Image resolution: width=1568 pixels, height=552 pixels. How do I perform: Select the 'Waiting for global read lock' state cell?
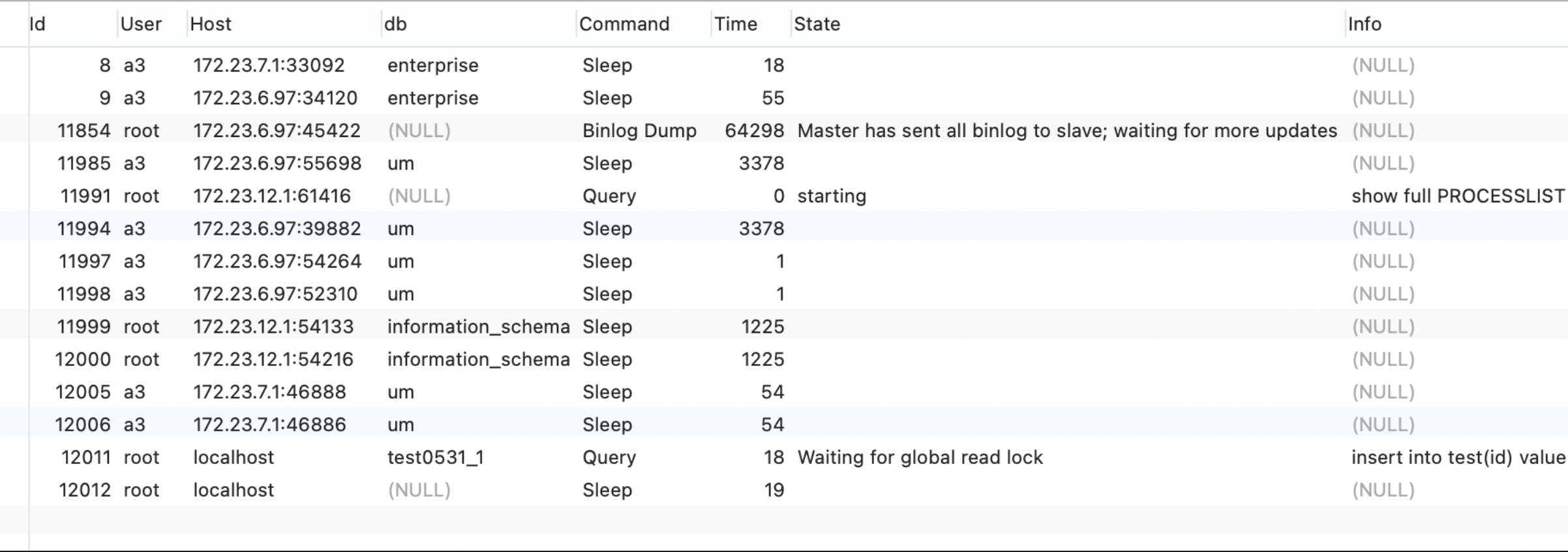(920, 457)
